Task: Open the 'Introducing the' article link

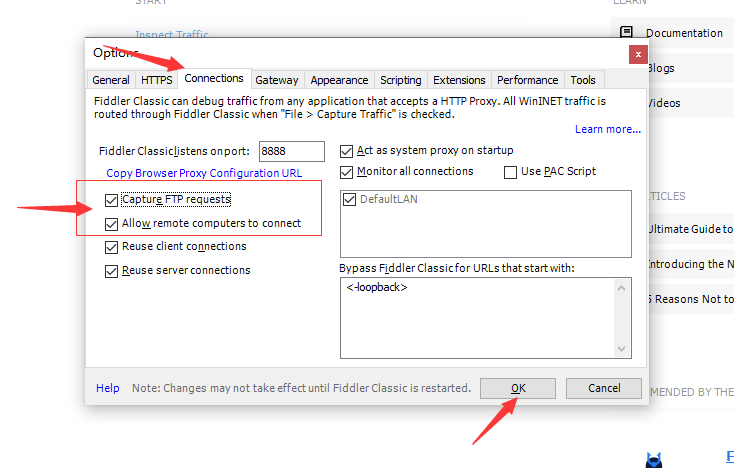Action: click(691, 264)
